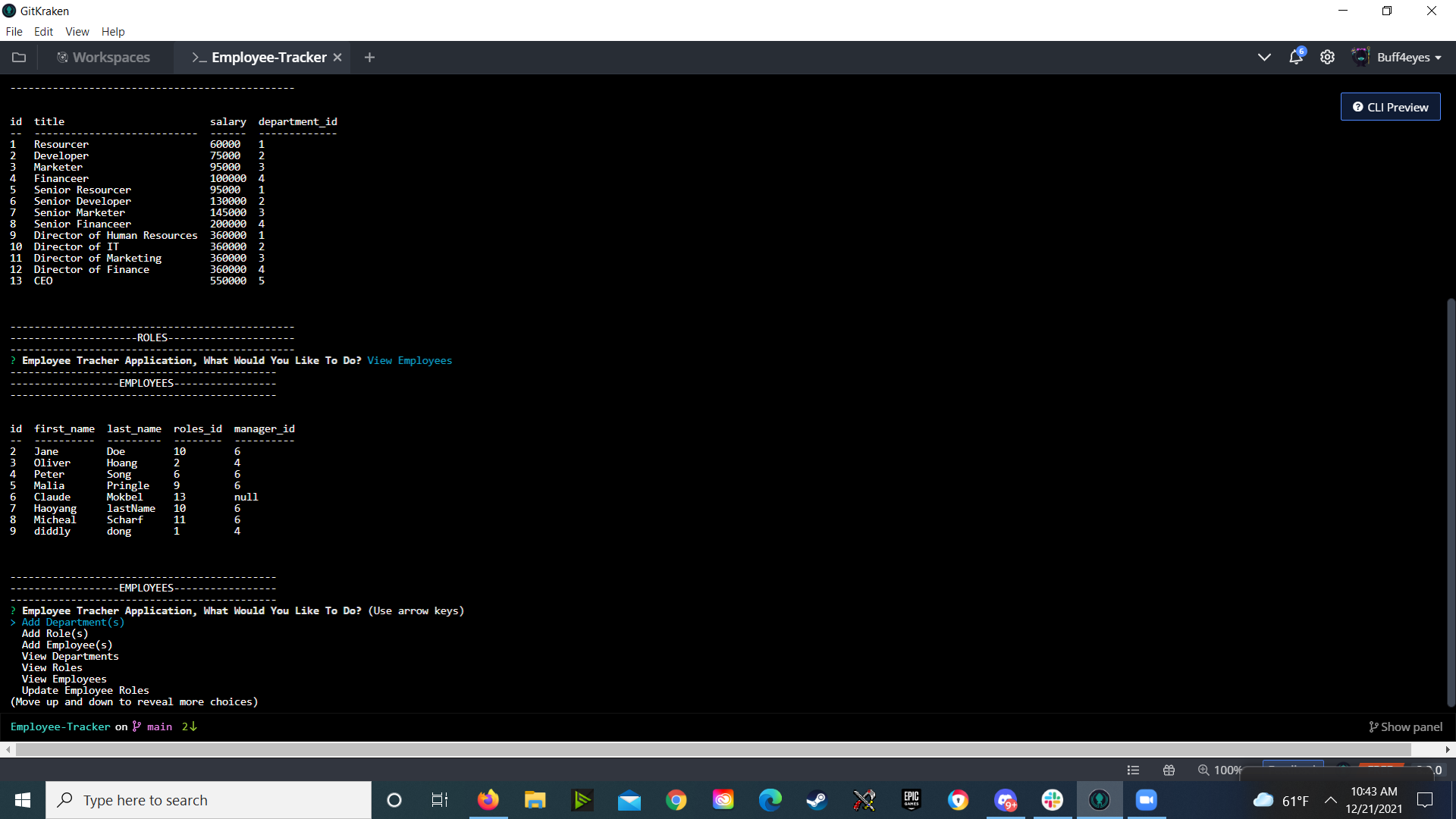Screen dimensions: 1456x819
Task: Click the command palette list icon
Action: pyautogui.click(x=1133, y=770)
